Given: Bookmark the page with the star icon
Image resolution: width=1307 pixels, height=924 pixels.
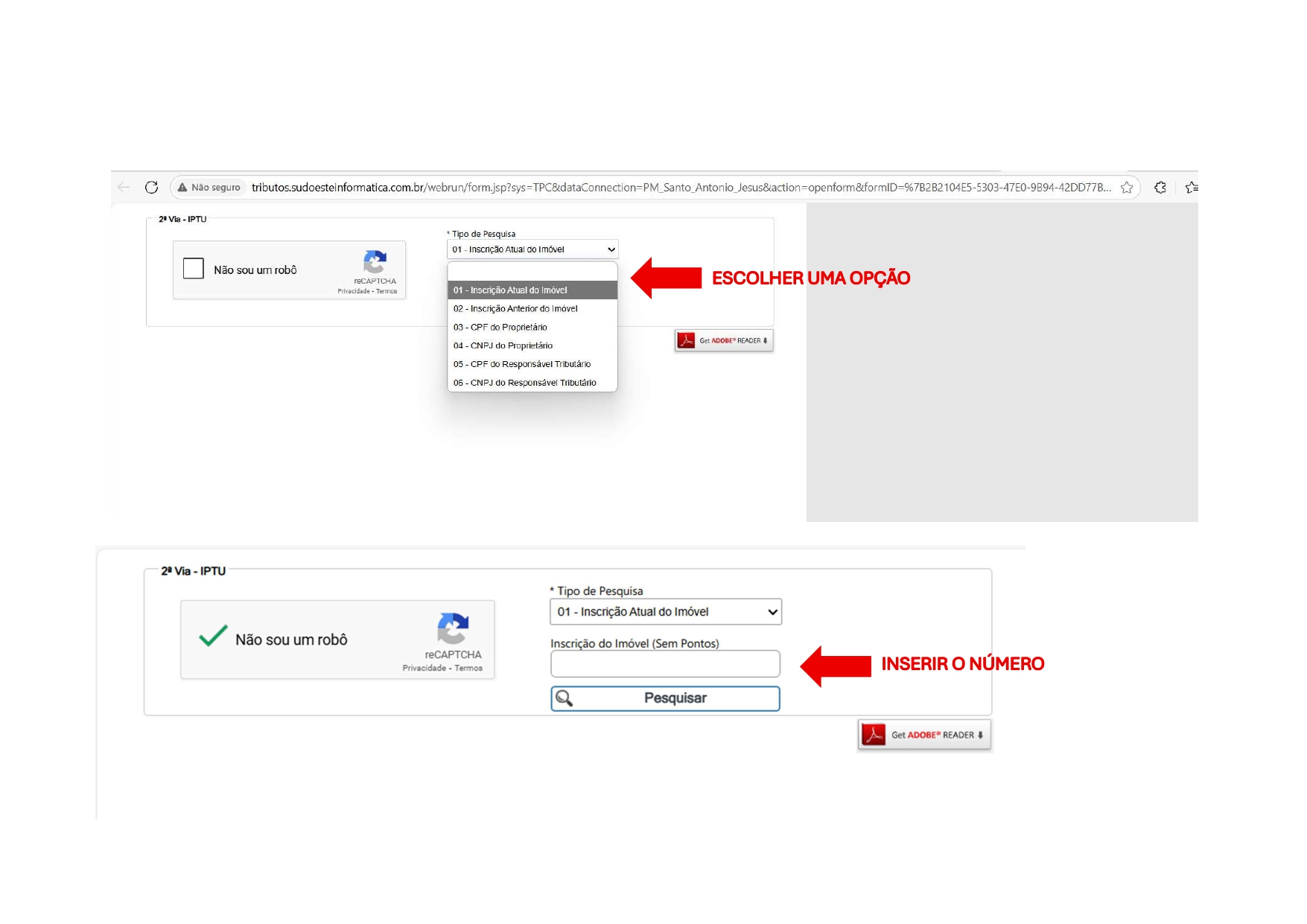Looking at the screenshot, I should (x=1127, y=188).
